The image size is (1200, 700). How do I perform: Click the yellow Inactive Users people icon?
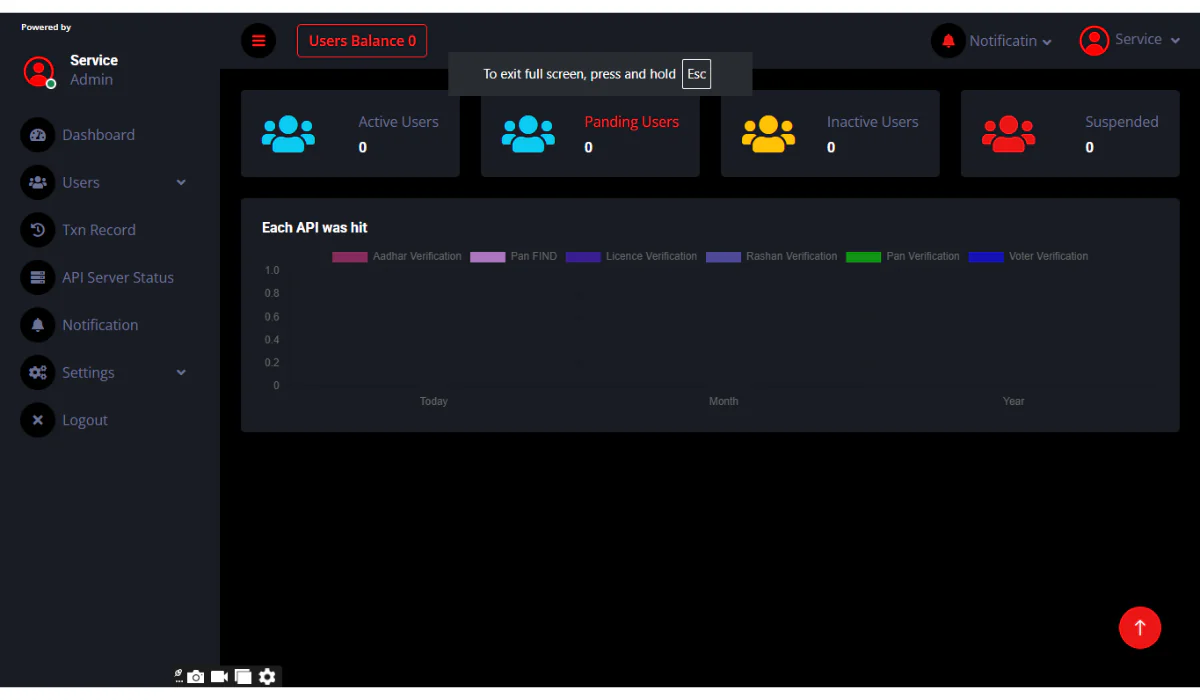pyautogui.click(x=768, y=134)
